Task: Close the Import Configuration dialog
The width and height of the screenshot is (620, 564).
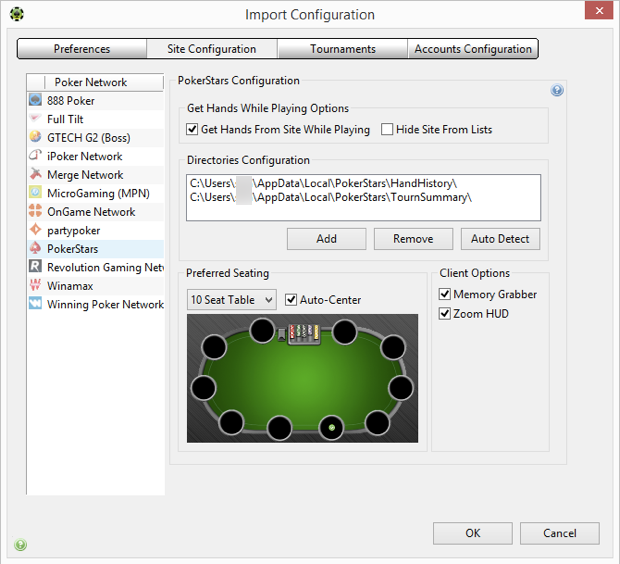Action: 599,10
